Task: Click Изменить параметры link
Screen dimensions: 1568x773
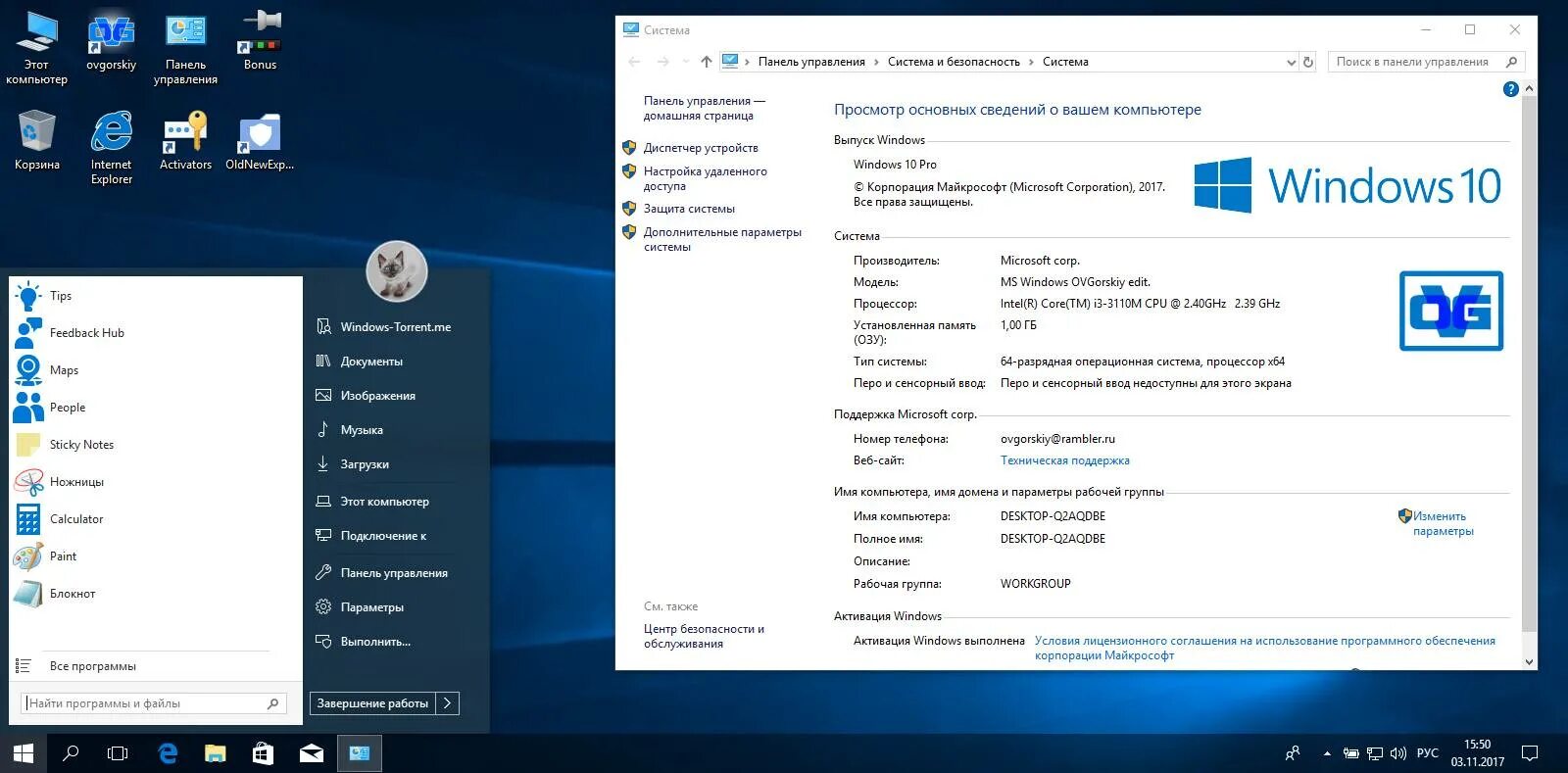Action: tap(1443, 523)
